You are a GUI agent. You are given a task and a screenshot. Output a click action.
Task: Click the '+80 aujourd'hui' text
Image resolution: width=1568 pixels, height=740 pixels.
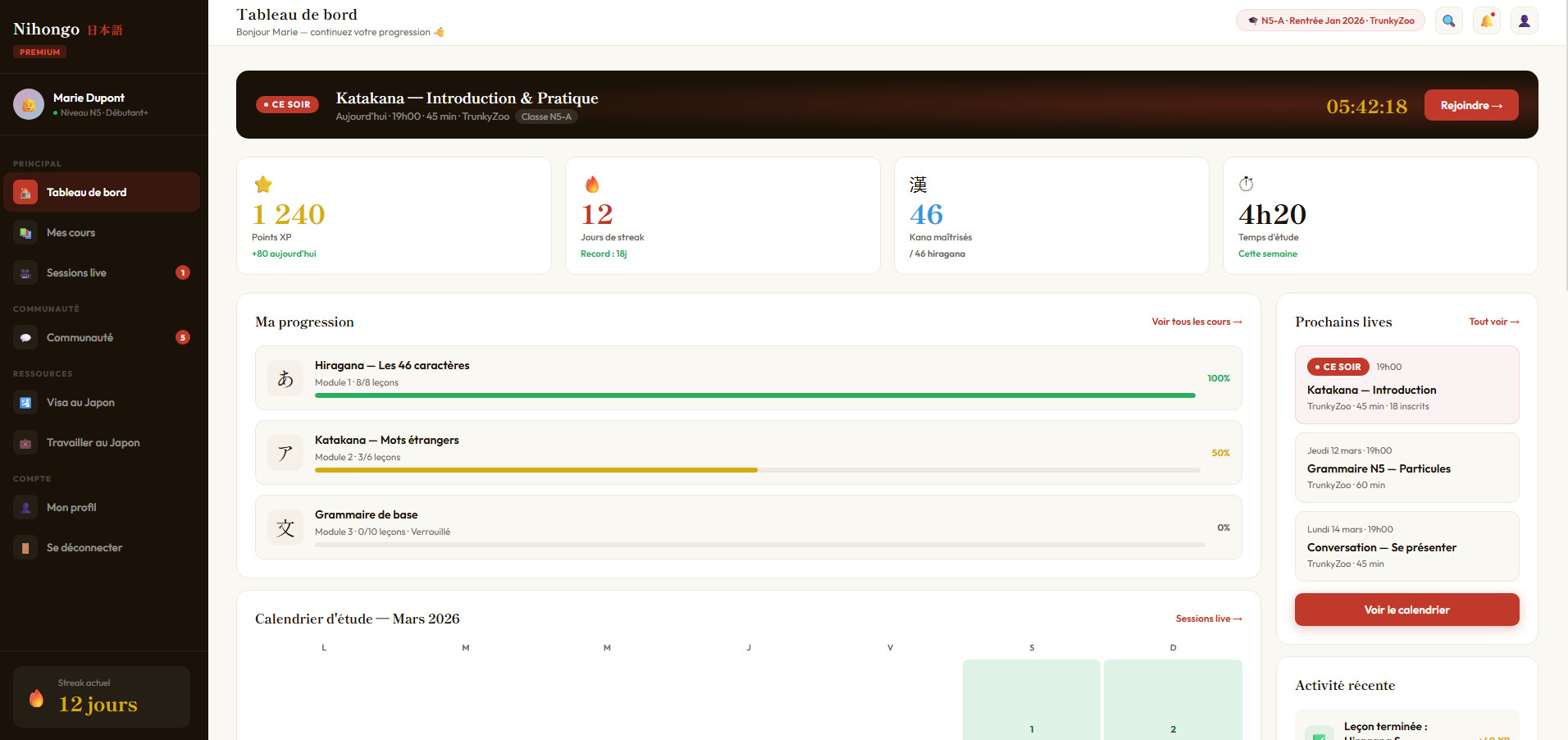click(284, 254)
